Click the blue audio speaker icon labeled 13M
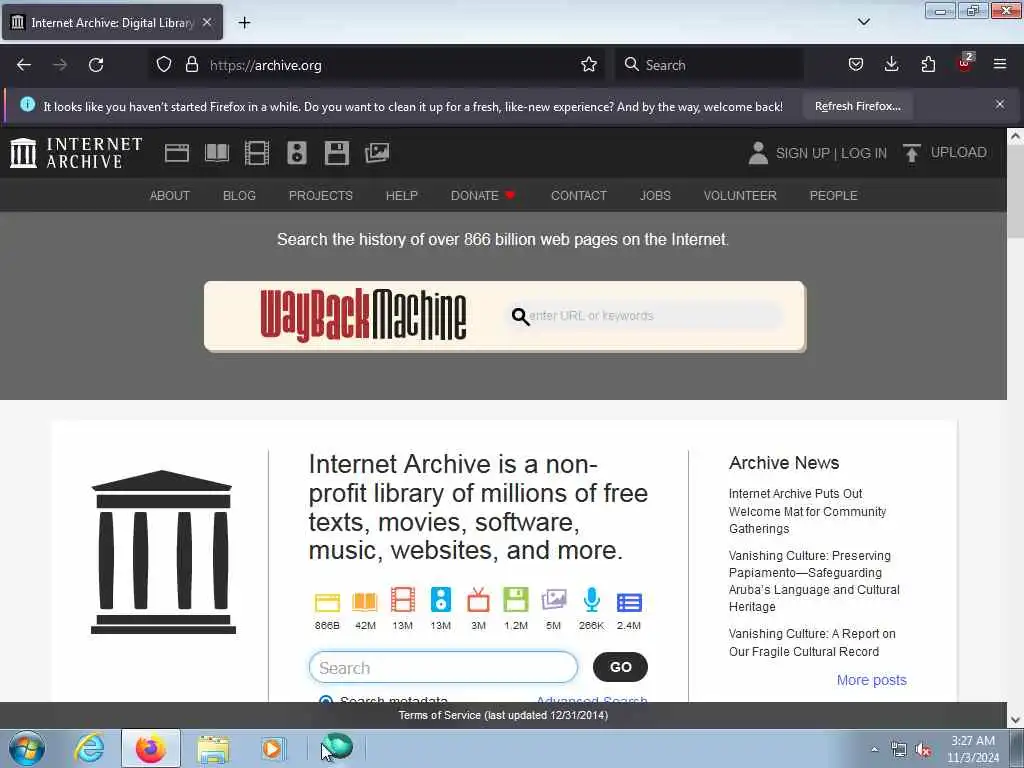 pyautogui.click(x=441, y=600)
